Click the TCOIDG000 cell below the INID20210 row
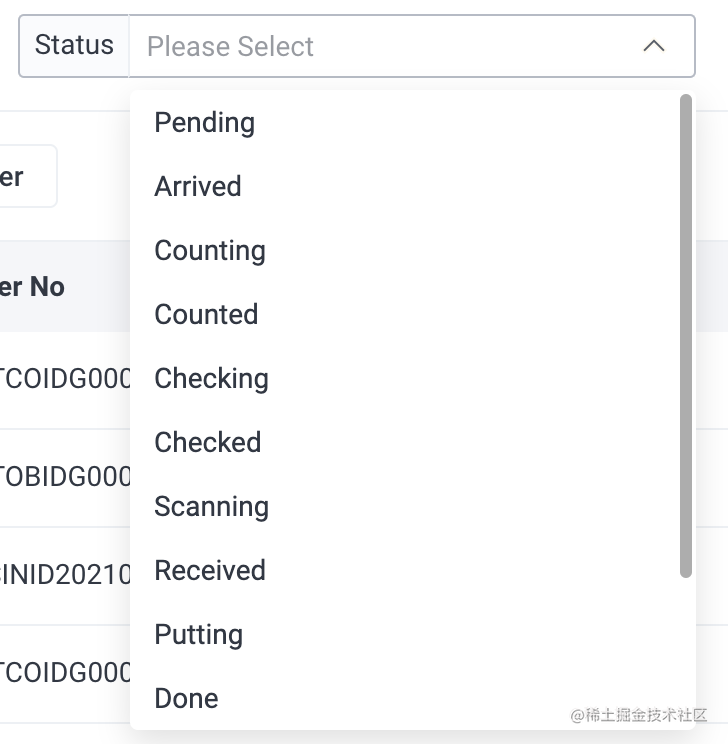 65,673
